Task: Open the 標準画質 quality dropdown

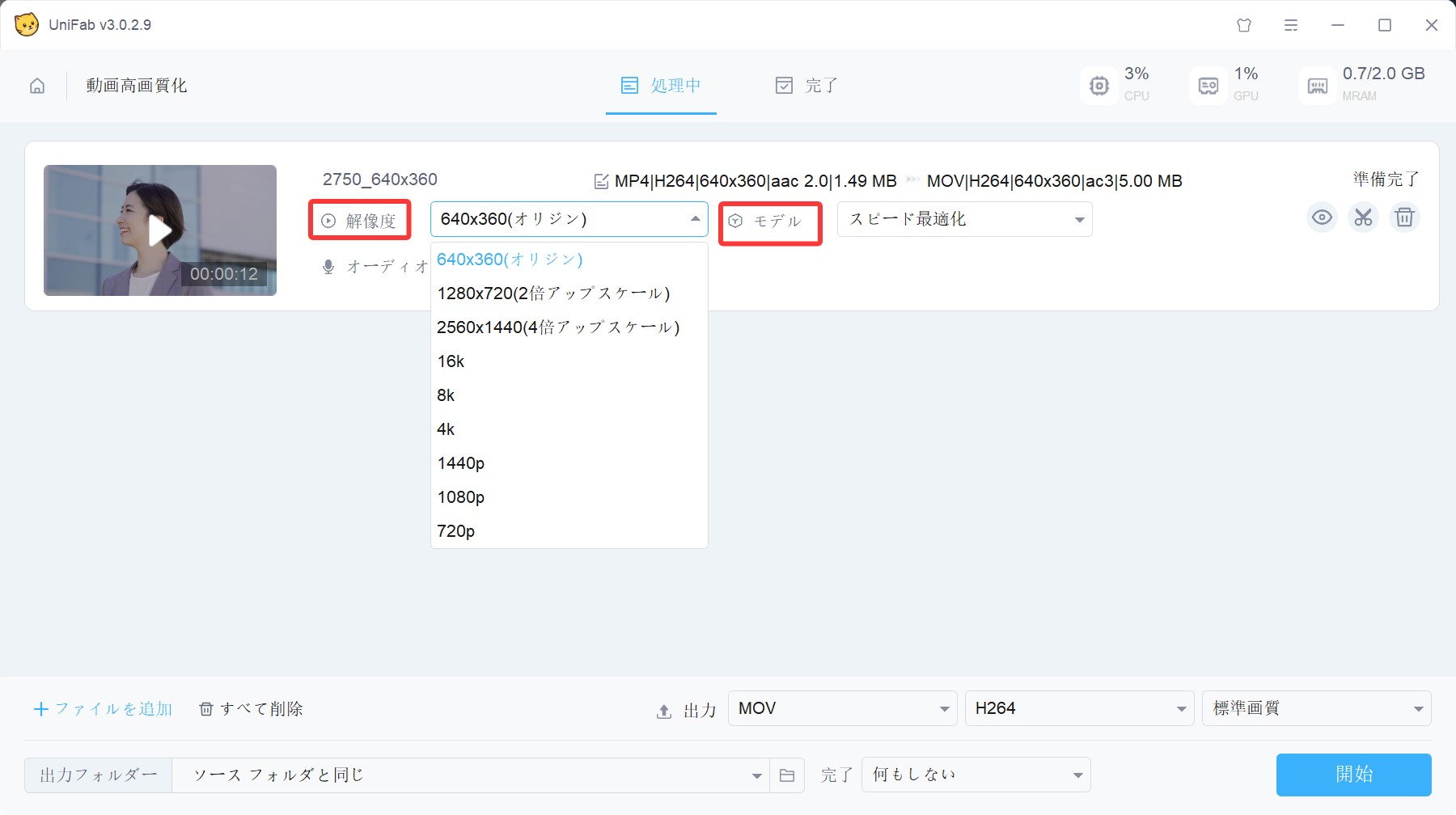Action: (x=1315, y=708)
